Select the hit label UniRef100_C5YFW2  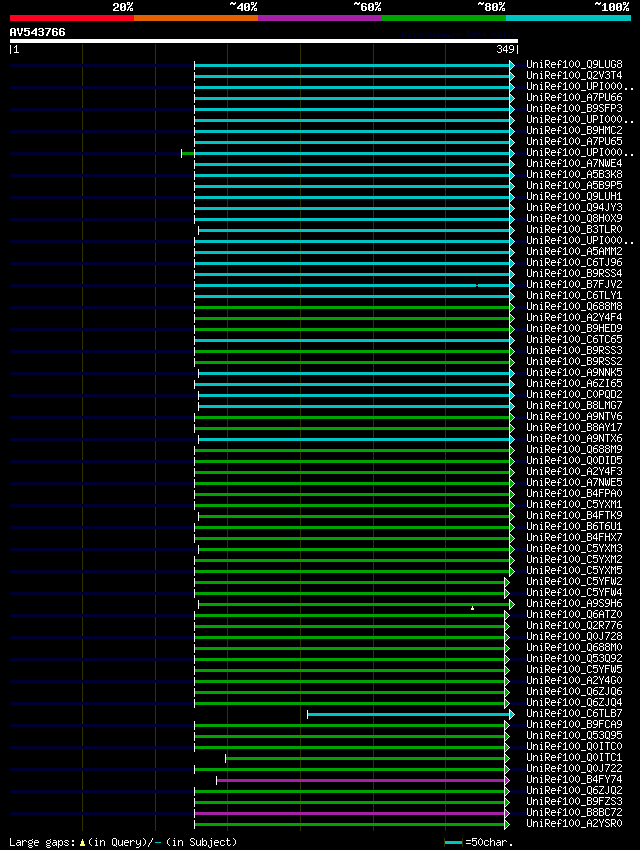click(x=574, y=581)
